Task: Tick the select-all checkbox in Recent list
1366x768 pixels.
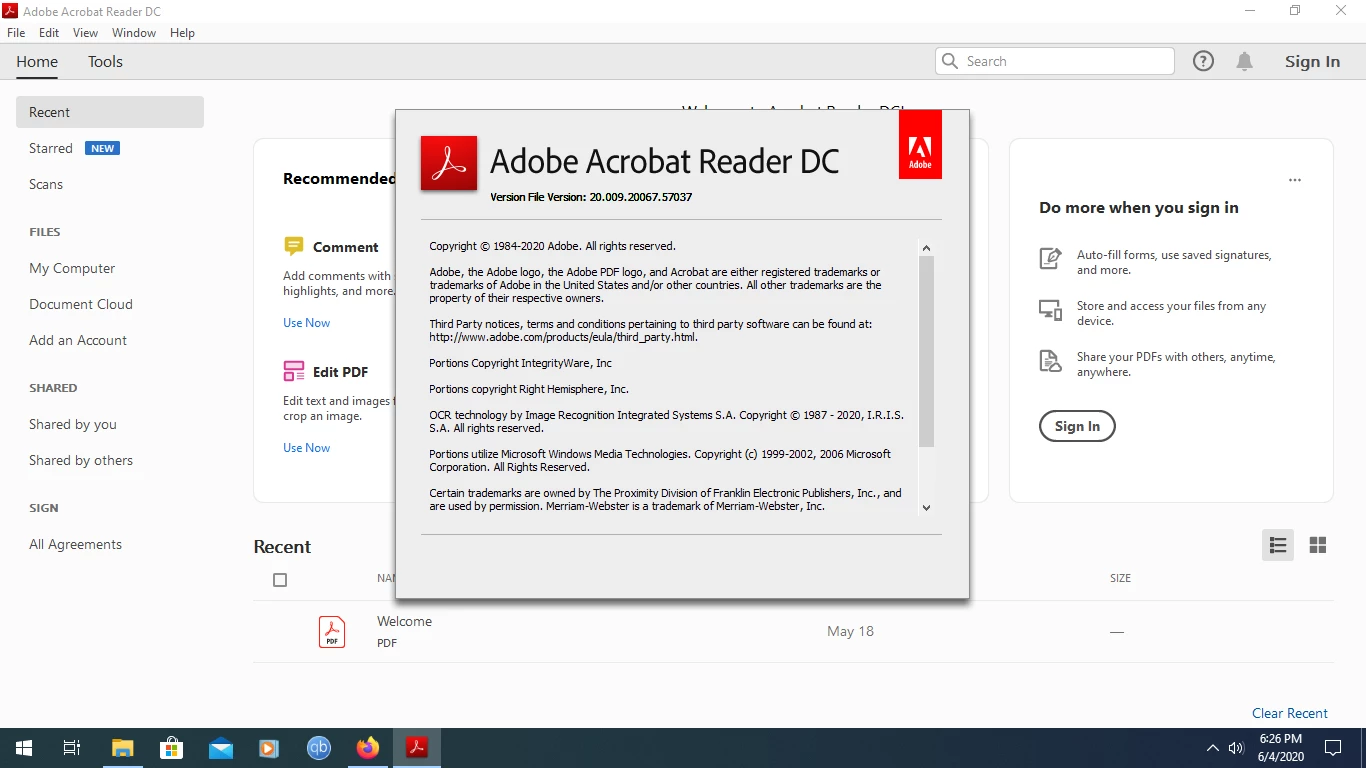Action: (x=280, y=580)
